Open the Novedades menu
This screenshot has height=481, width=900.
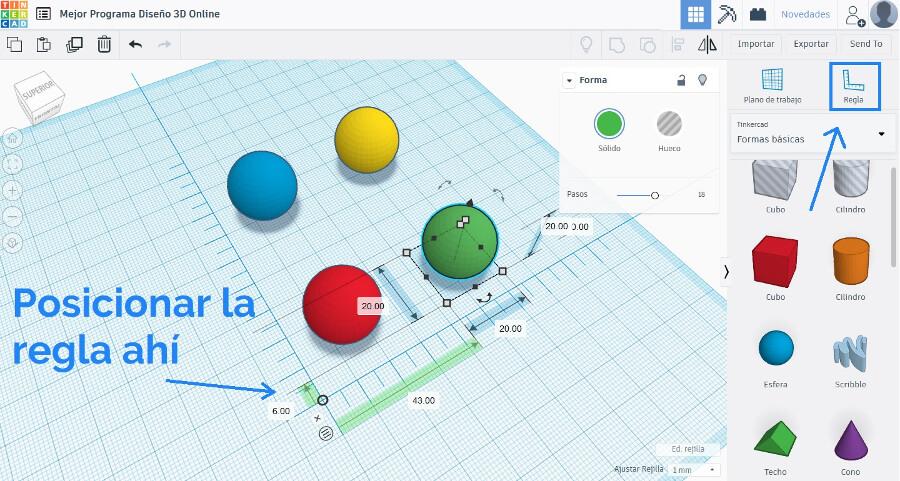pyautogui.click(x=805, y=15)
